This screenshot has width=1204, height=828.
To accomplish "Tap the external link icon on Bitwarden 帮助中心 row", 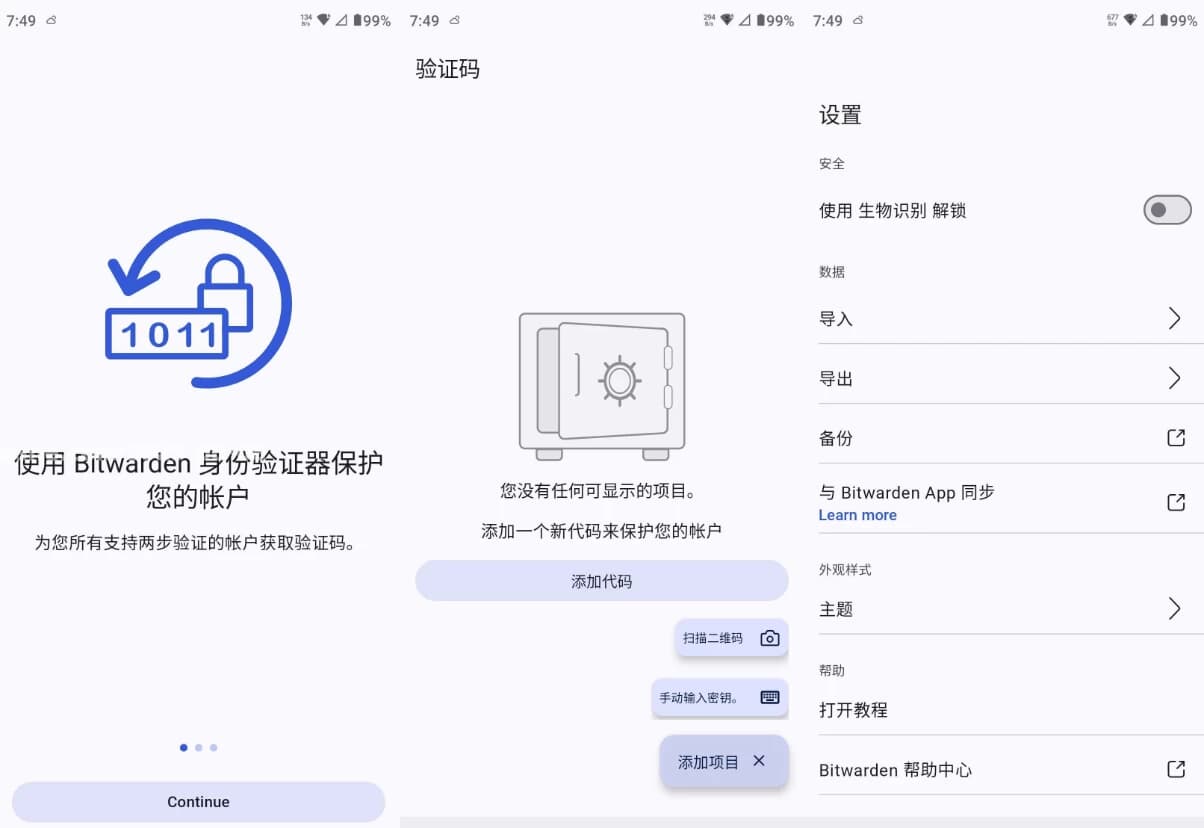I will pos(1177,770).
